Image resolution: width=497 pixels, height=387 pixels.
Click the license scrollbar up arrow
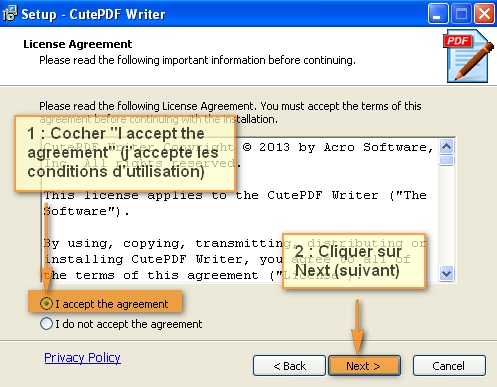coord(446,146)
